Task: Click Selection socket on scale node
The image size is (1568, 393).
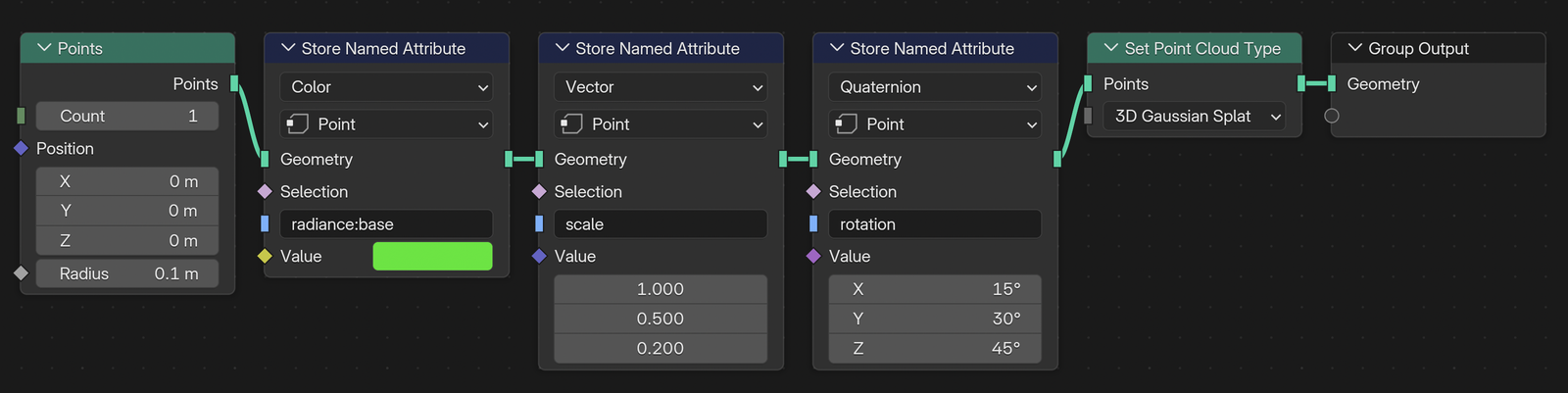Action: pyautogui.click(x=539, y=192)
